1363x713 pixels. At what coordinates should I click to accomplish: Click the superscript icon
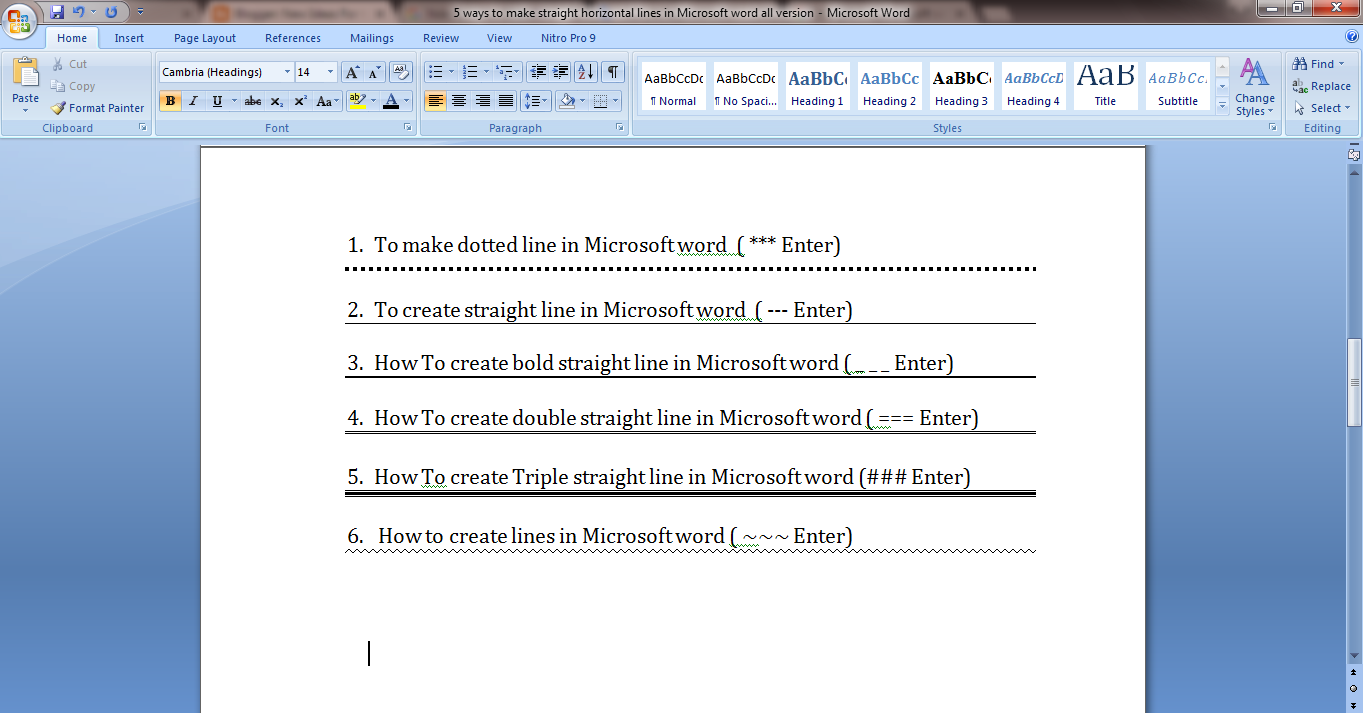pyautogui.click(x=300, y=101)
